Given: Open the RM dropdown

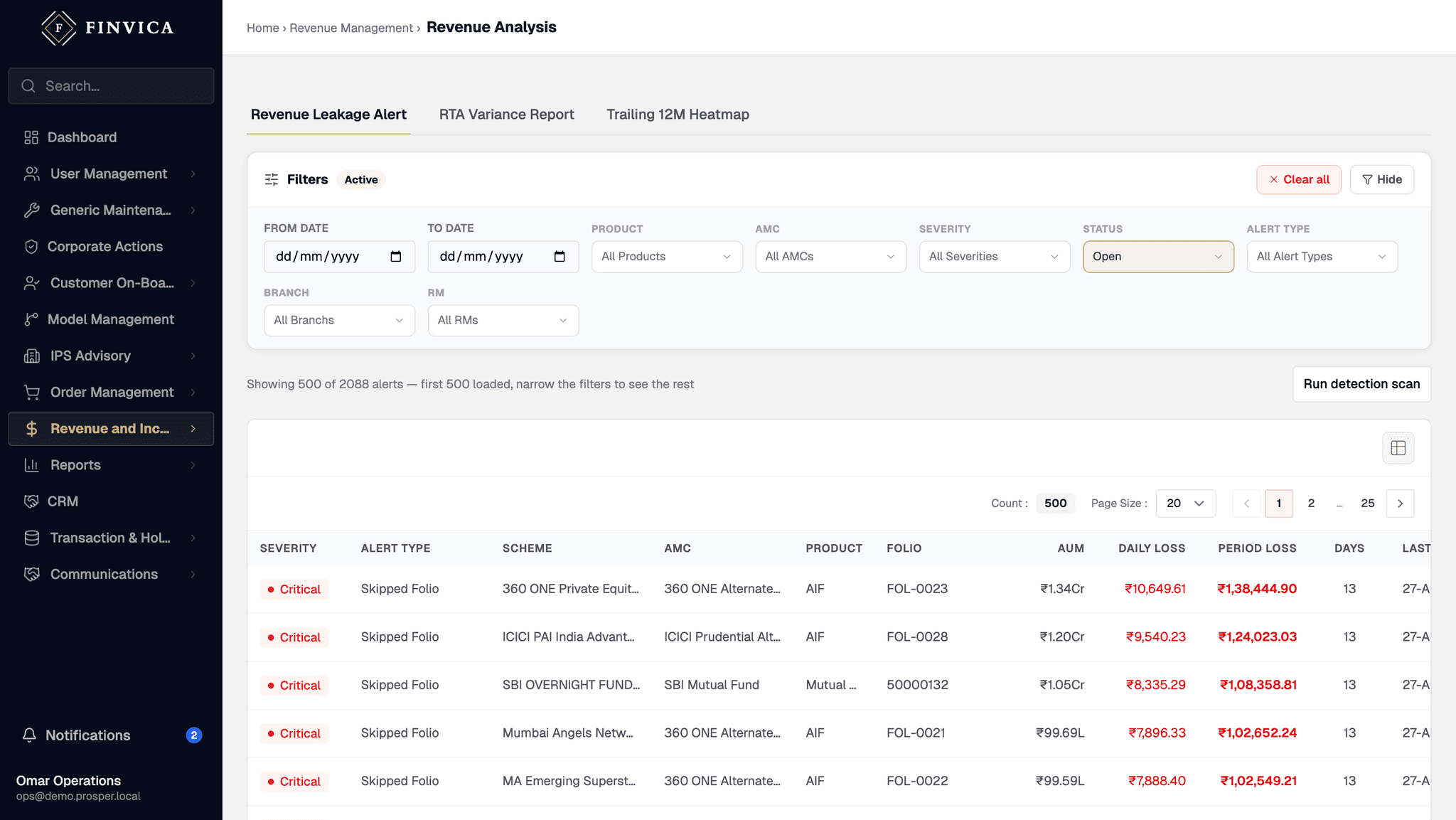Looking at the screenshot, I should click(503, 321).
